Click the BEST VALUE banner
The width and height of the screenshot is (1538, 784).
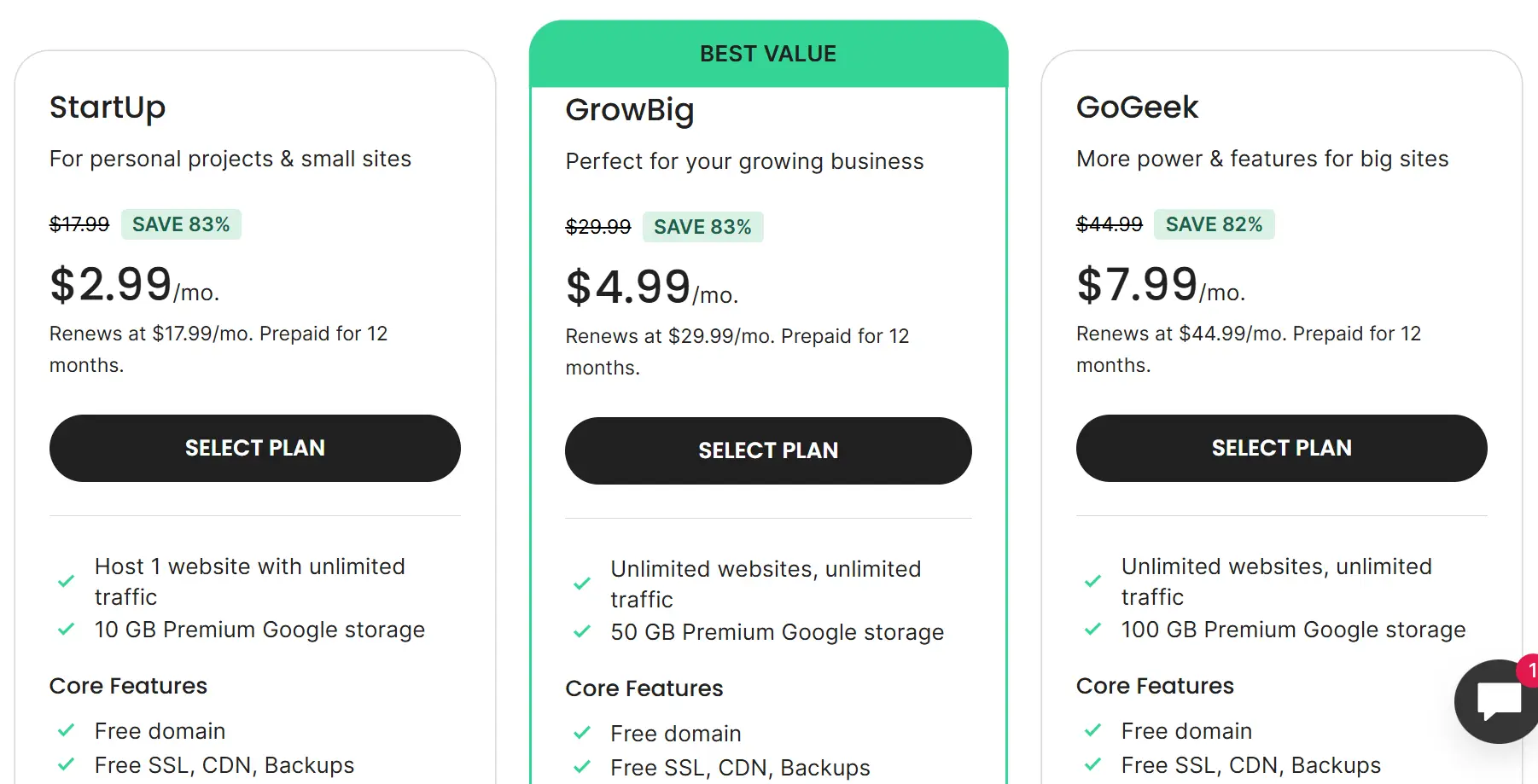pos(768,54)
